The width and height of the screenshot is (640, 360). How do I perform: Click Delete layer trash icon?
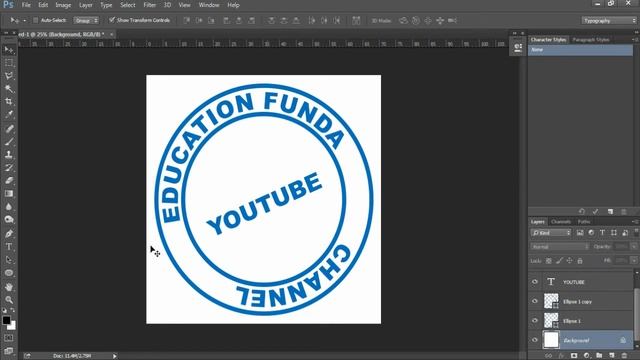[x=624, y=356]
